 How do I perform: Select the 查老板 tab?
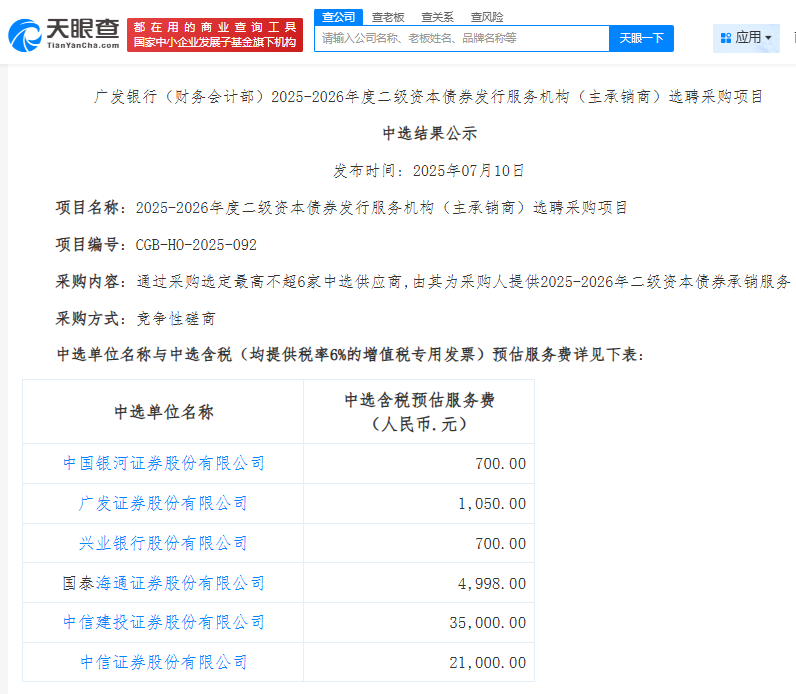click(x=387, y=17)
